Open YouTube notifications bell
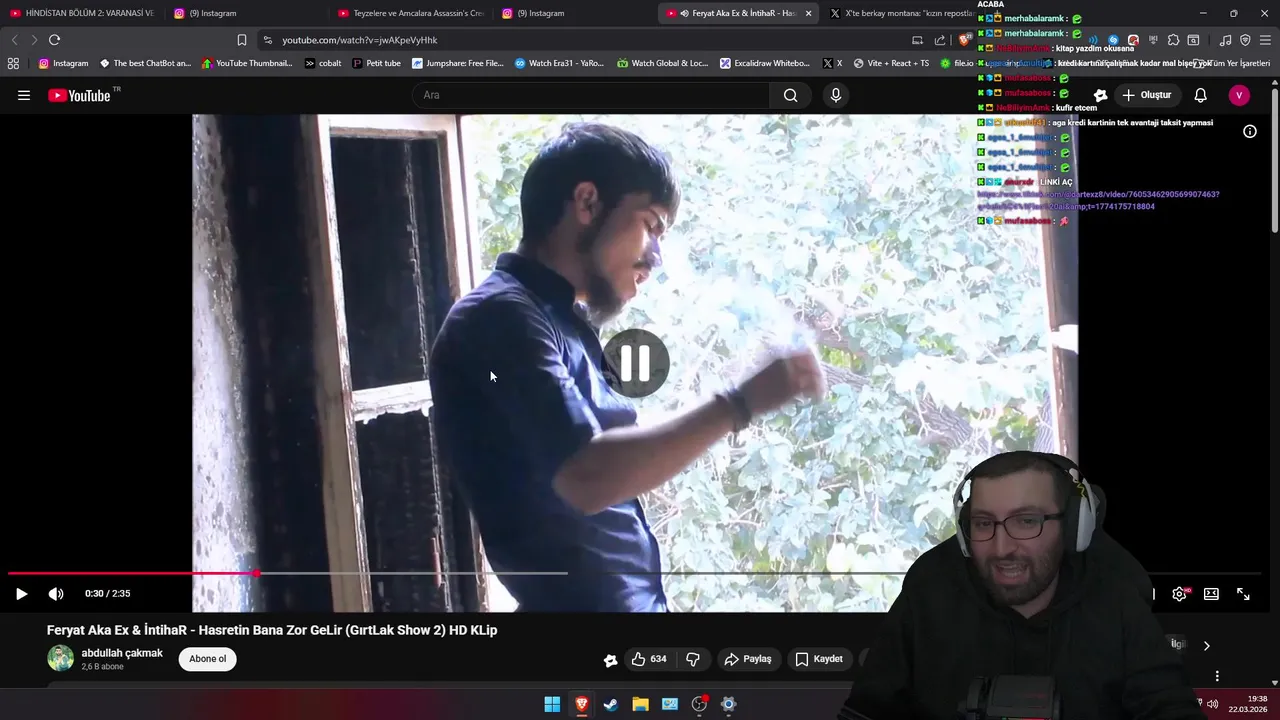The width and height of the screenshot is (1280, 720). [1200, 95]
